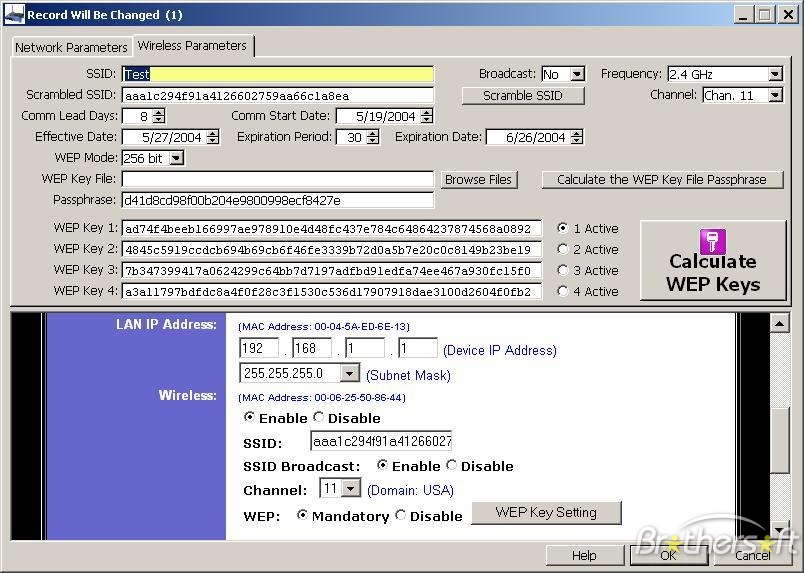Click the Comm Lead Days value 8
804x573 pixels.
tap(144, 116)
